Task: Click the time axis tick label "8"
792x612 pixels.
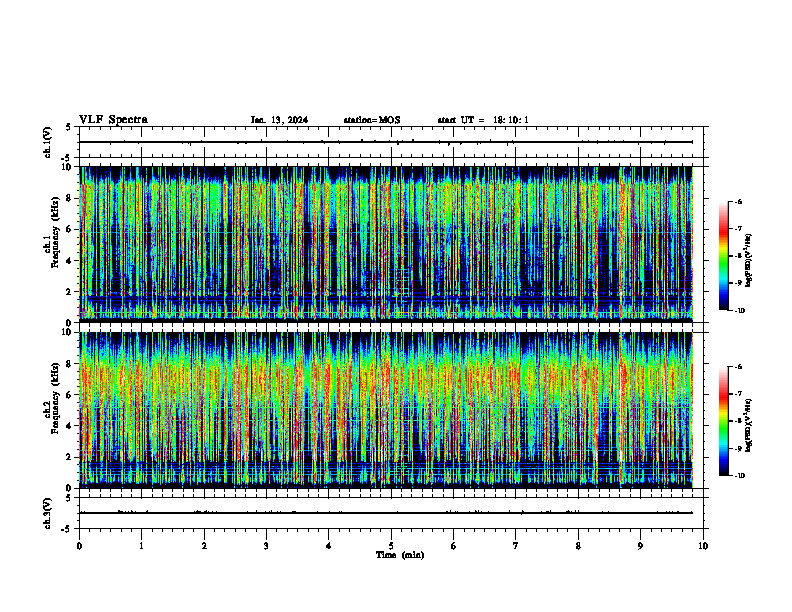Action: (578, 546)
